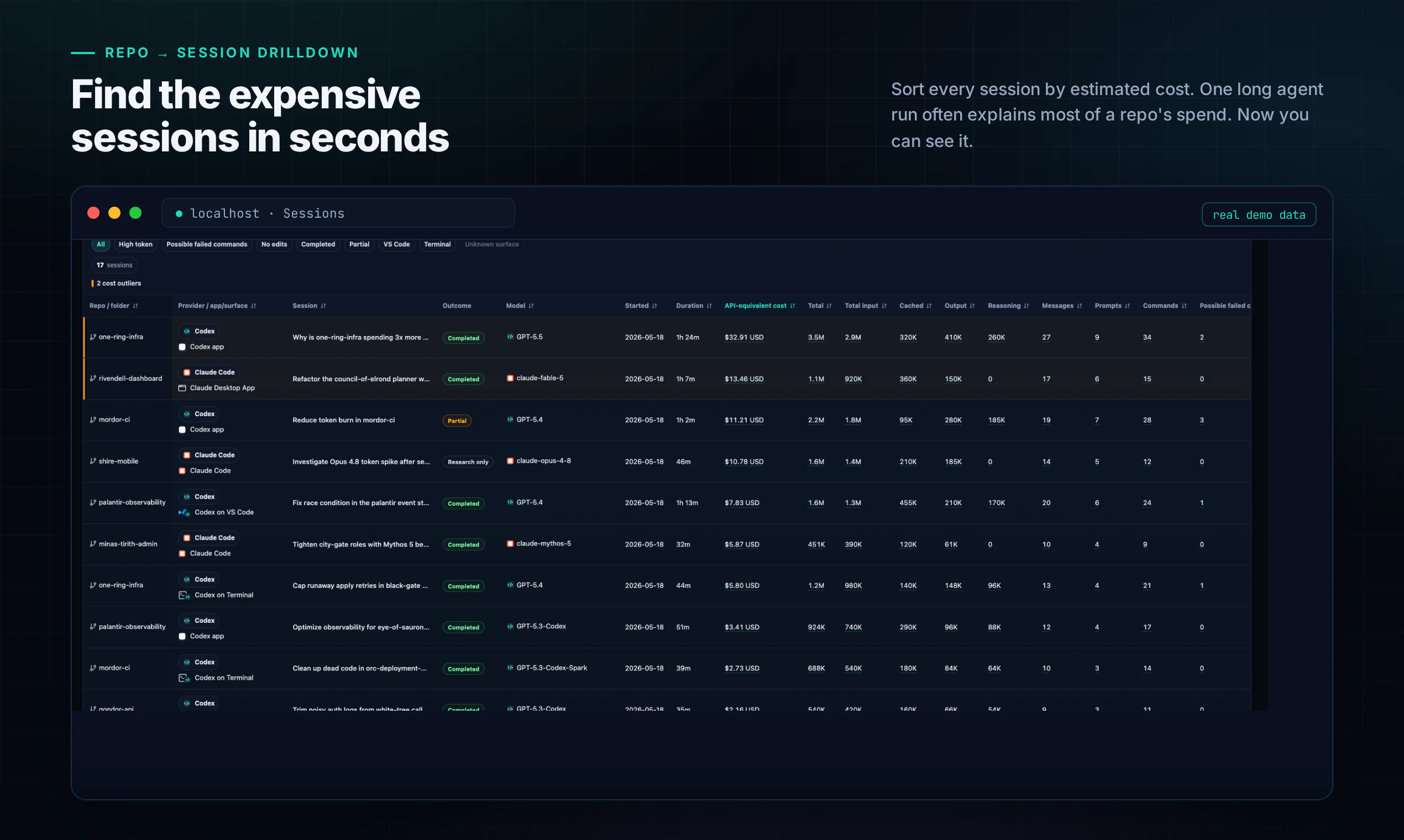Screen dimensions: 1404x840
Task: Click model icon beside GPT-5.4 in $11.21 row
Action: click(510, 419)
